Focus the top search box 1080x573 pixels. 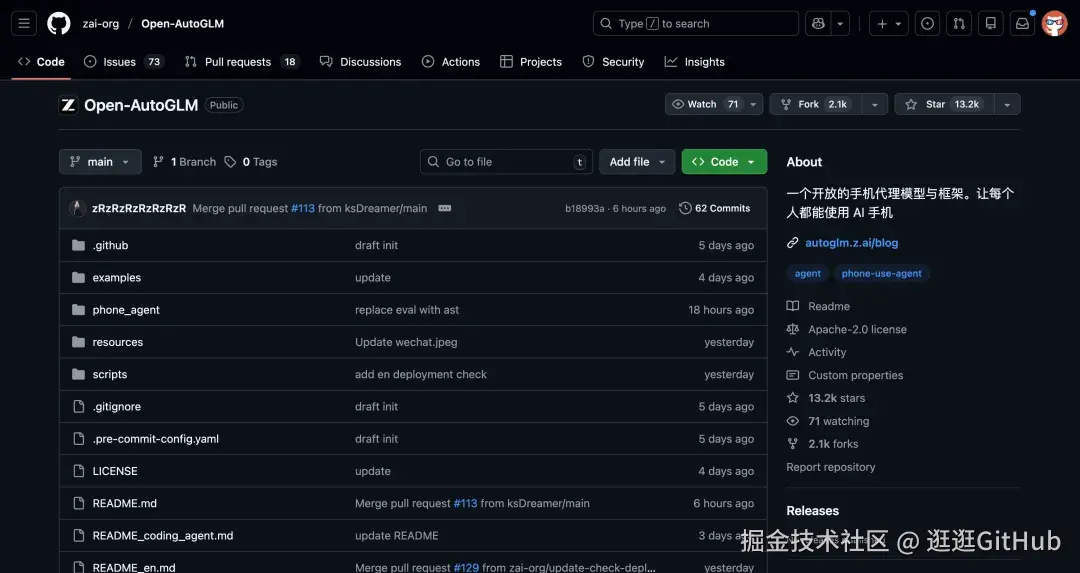696,23
